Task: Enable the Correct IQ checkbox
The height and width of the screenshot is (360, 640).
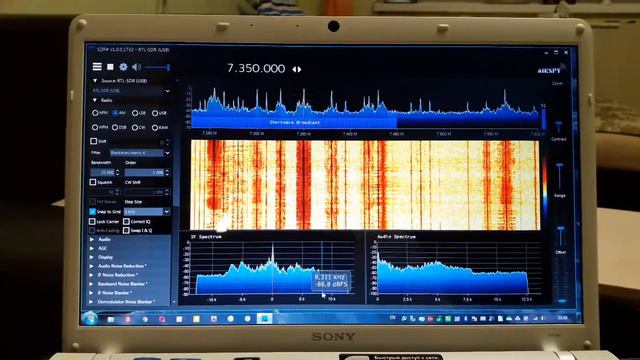Action: click(x=126, y=221)
